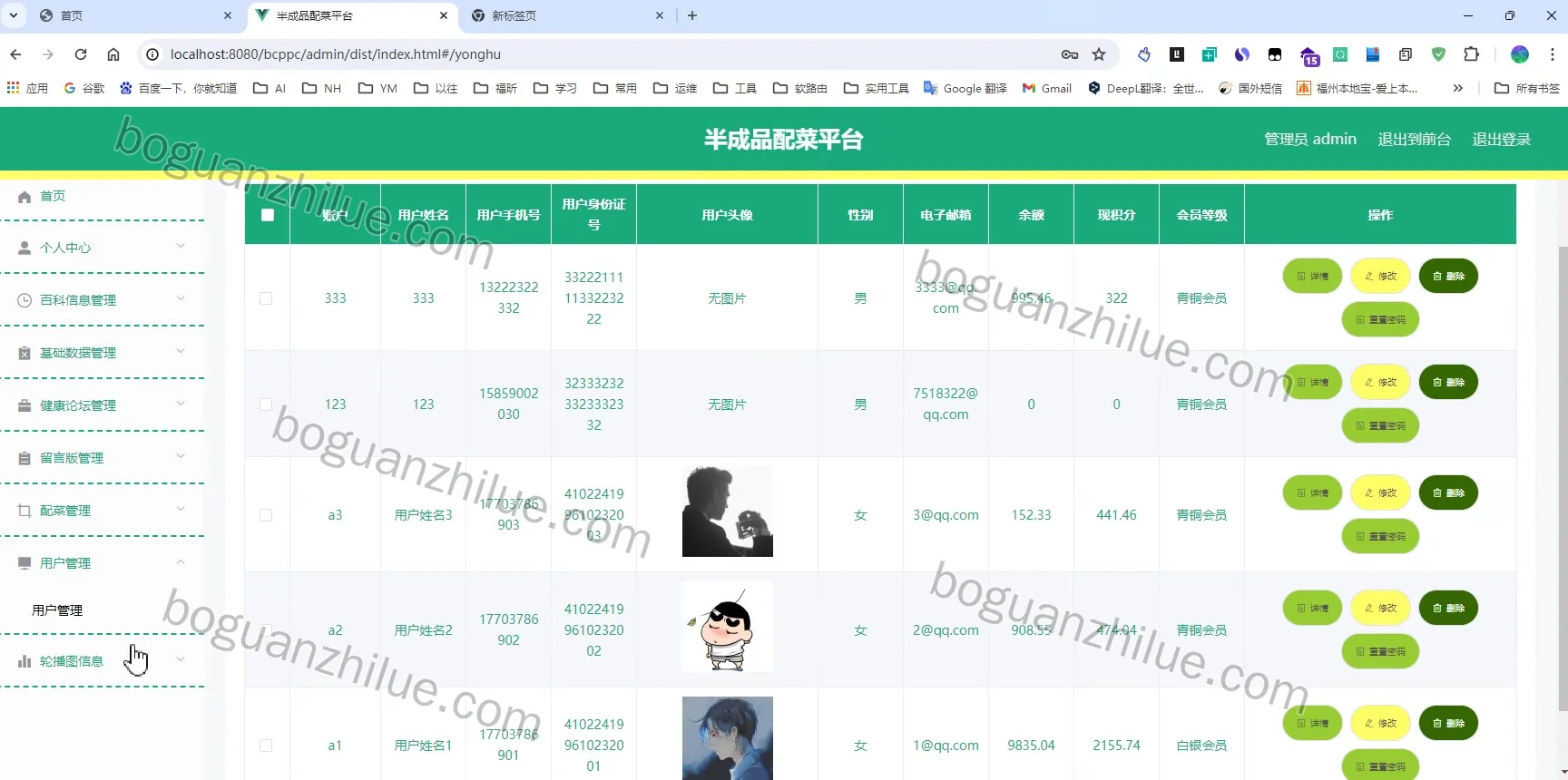This screenshot has height=780, width=1568.
Task: Expand the 百科信息管理 chevron
Action: [x=181, y=298]
